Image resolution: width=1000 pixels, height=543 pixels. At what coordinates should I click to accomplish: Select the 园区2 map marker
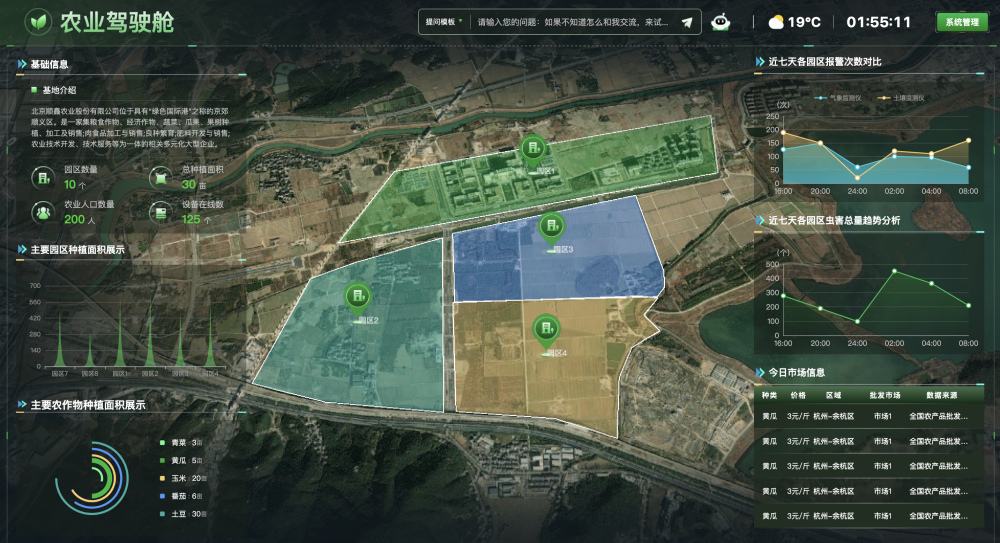point(357,297)
